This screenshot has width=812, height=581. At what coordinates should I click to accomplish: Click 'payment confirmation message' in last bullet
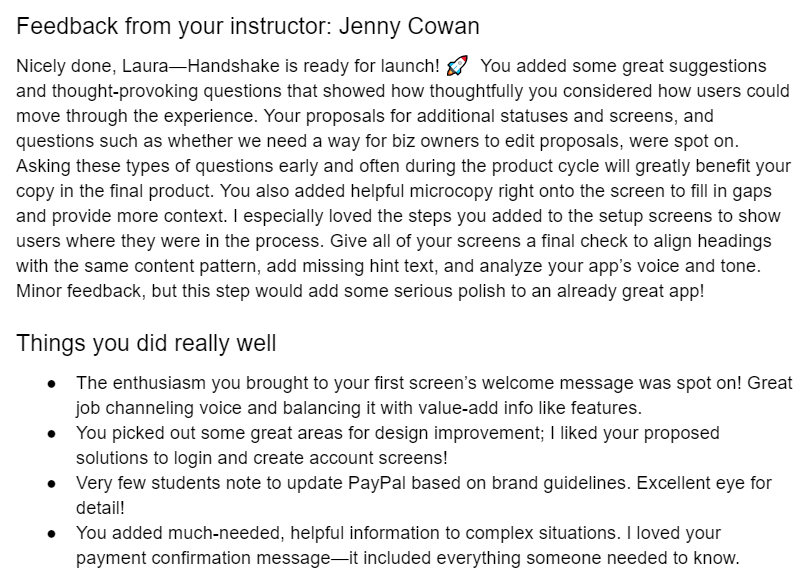(203, 558)
